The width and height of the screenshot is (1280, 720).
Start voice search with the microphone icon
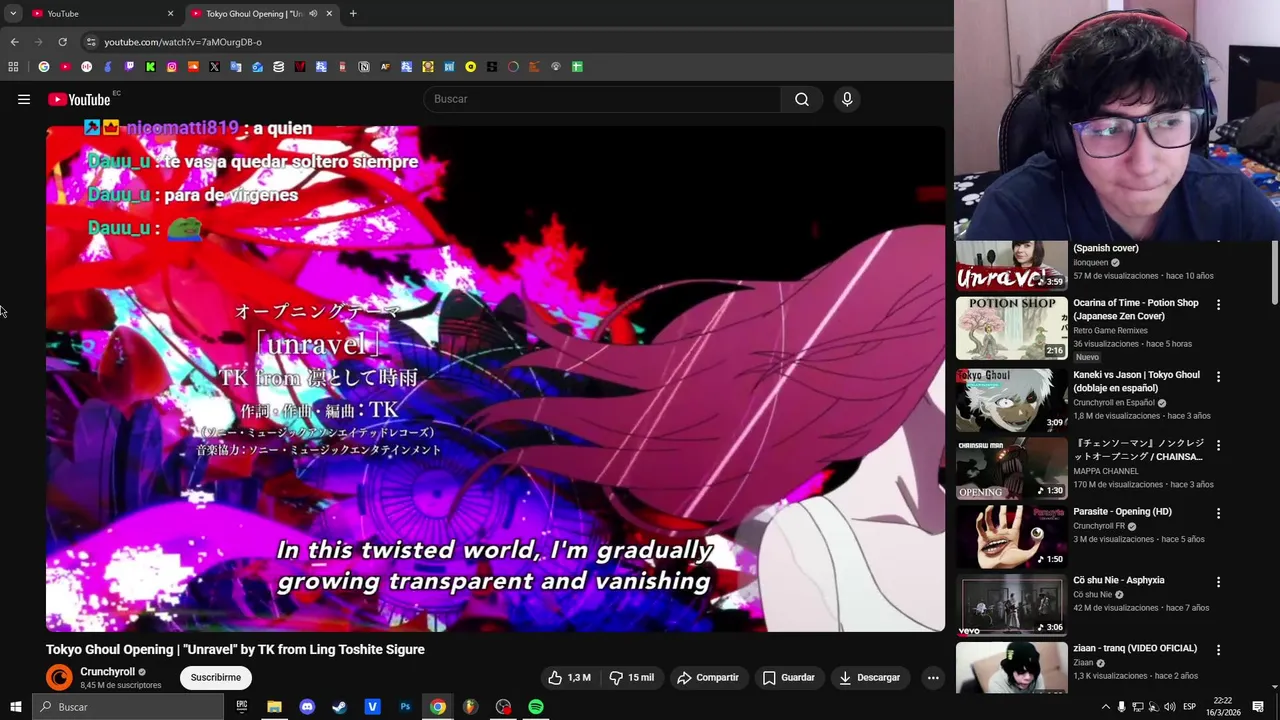pos(847,99)
